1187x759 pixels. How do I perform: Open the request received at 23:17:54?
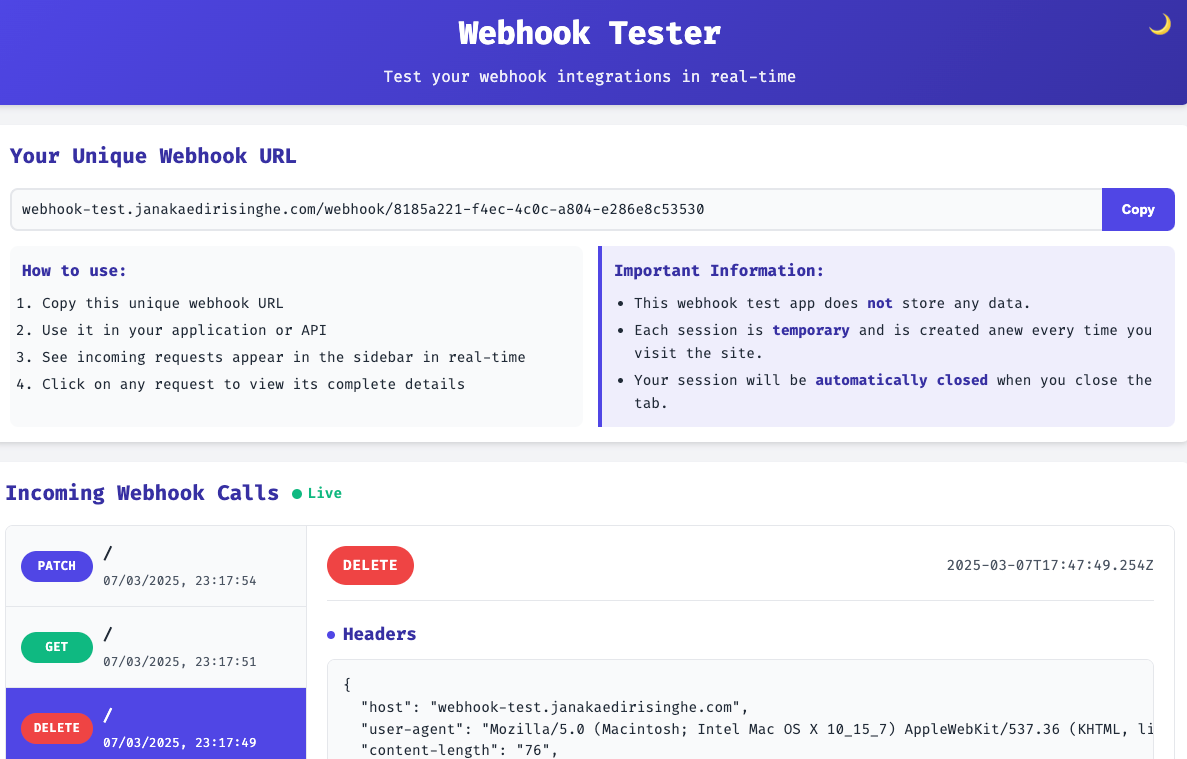[x=156, y=566]
